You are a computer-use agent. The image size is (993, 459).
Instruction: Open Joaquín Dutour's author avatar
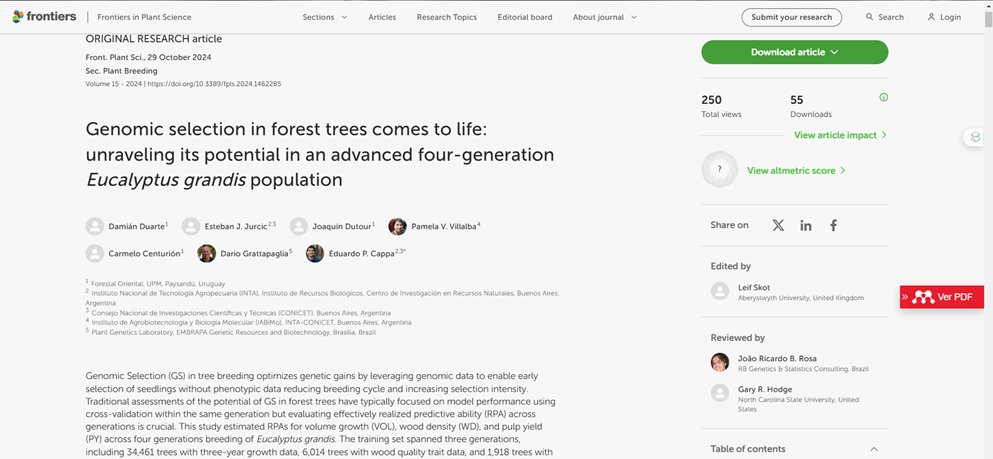pos(299,226)
